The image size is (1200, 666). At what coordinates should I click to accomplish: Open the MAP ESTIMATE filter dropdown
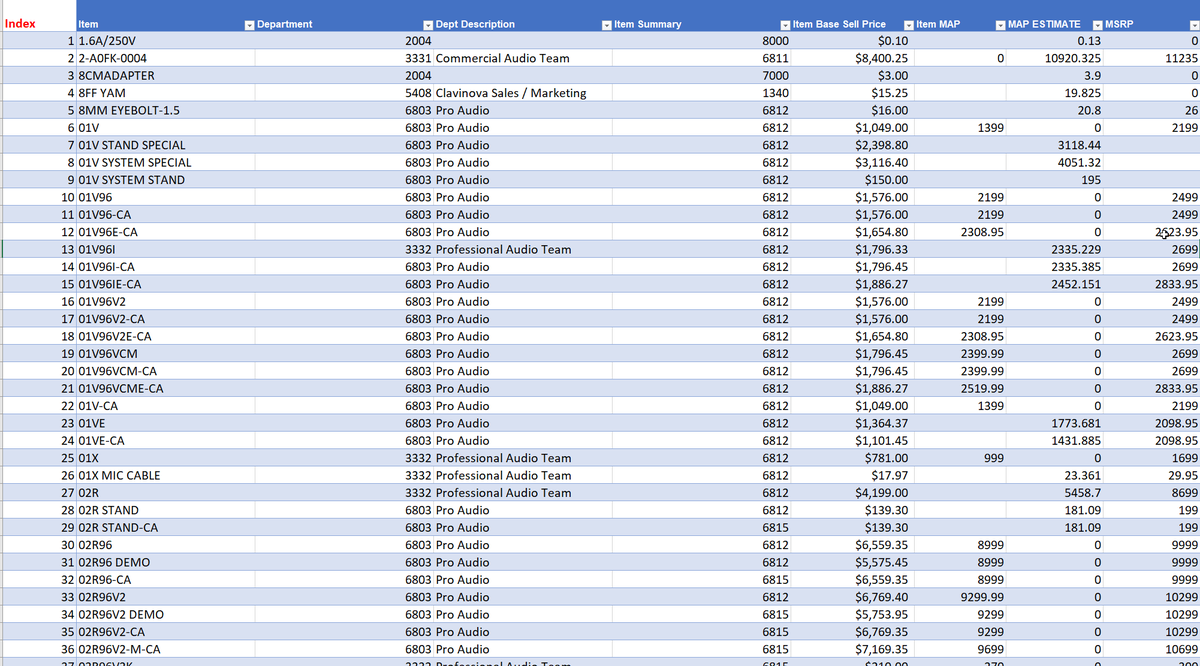tap(1098, 24)
